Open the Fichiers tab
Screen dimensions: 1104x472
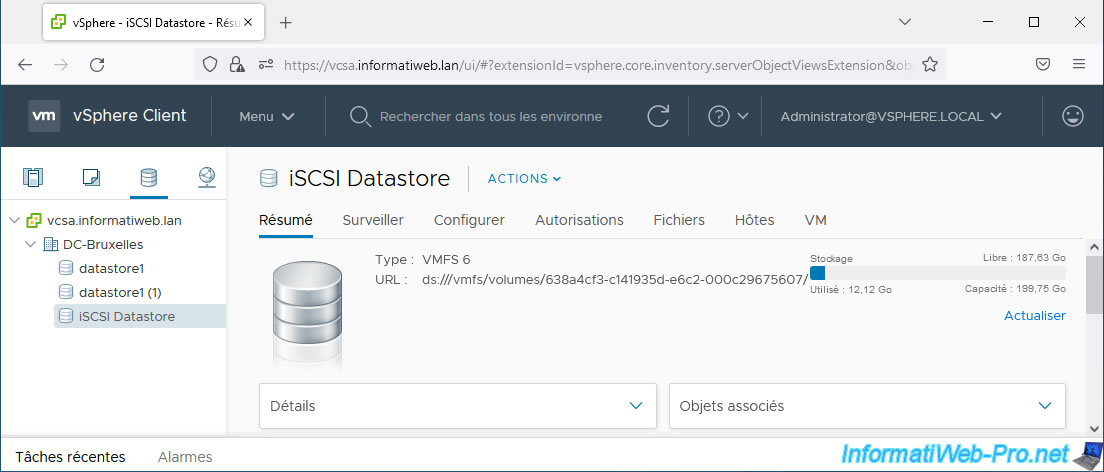tap(679, 220)
